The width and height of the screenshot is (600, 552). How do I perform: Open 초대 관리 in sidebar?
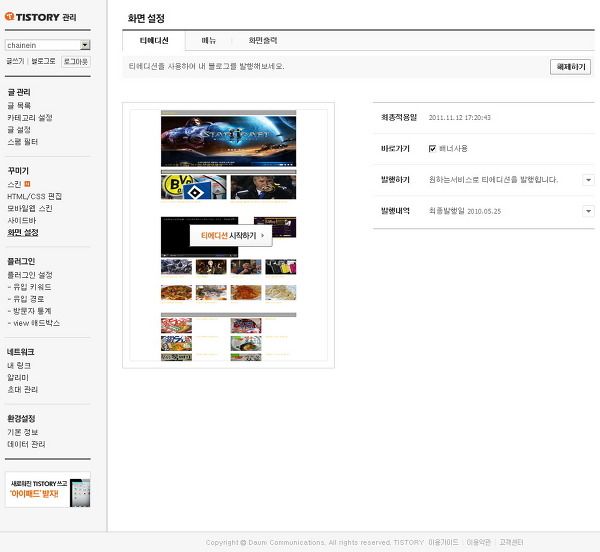click(x=23, y=390)
